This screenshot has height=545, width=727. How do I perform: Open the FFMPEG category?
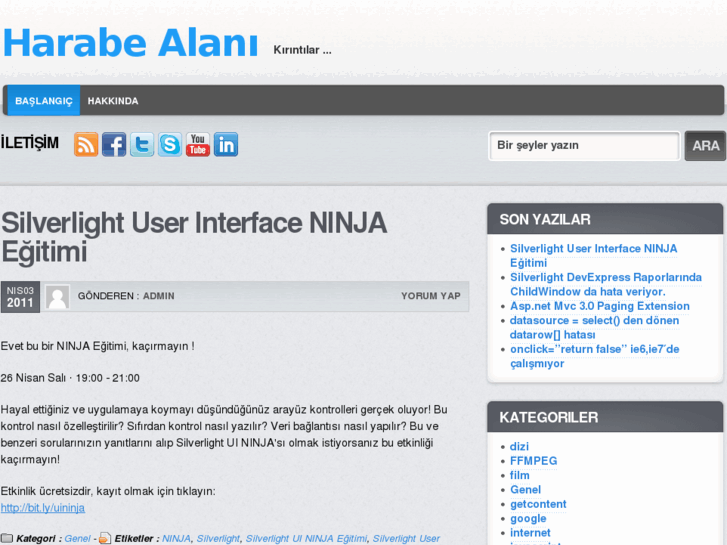click(533, 461)
